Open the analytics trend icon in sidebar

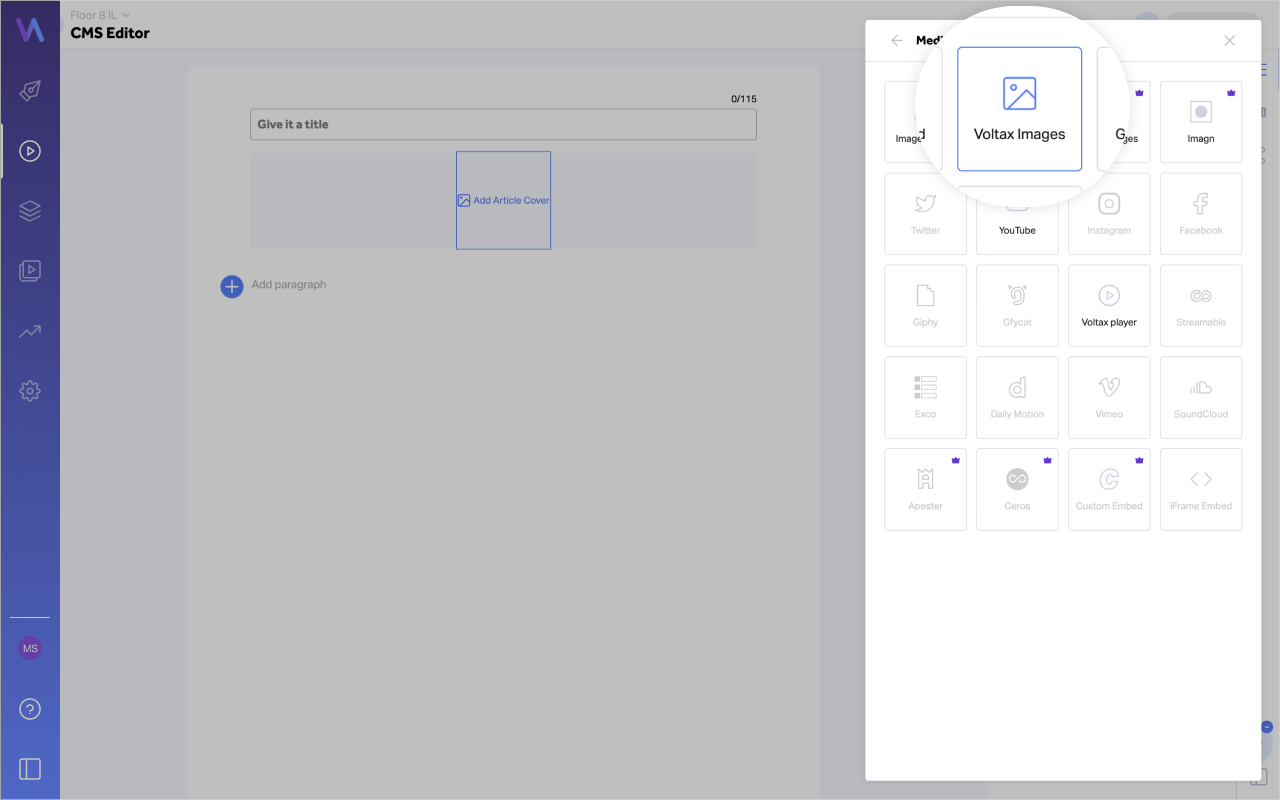[x=30, y=331]
